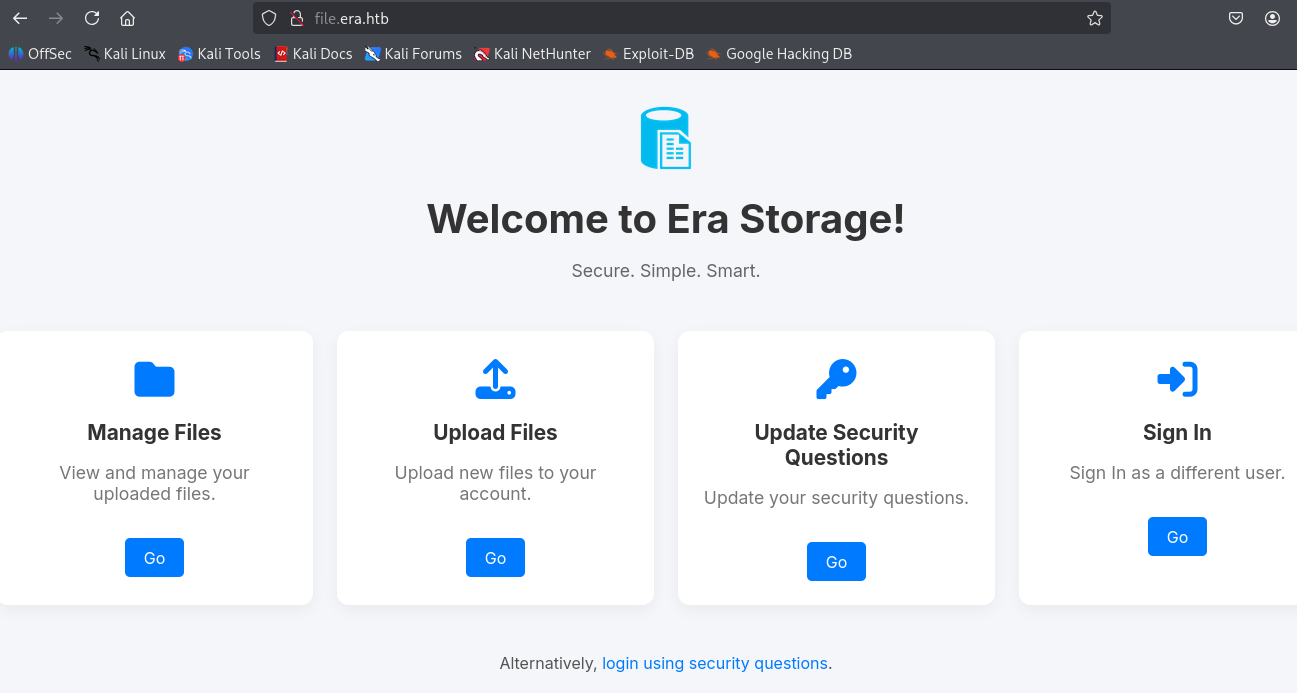Click the Era Storage database logo icon
1297x693 pixels.
[x=665, y=138]
